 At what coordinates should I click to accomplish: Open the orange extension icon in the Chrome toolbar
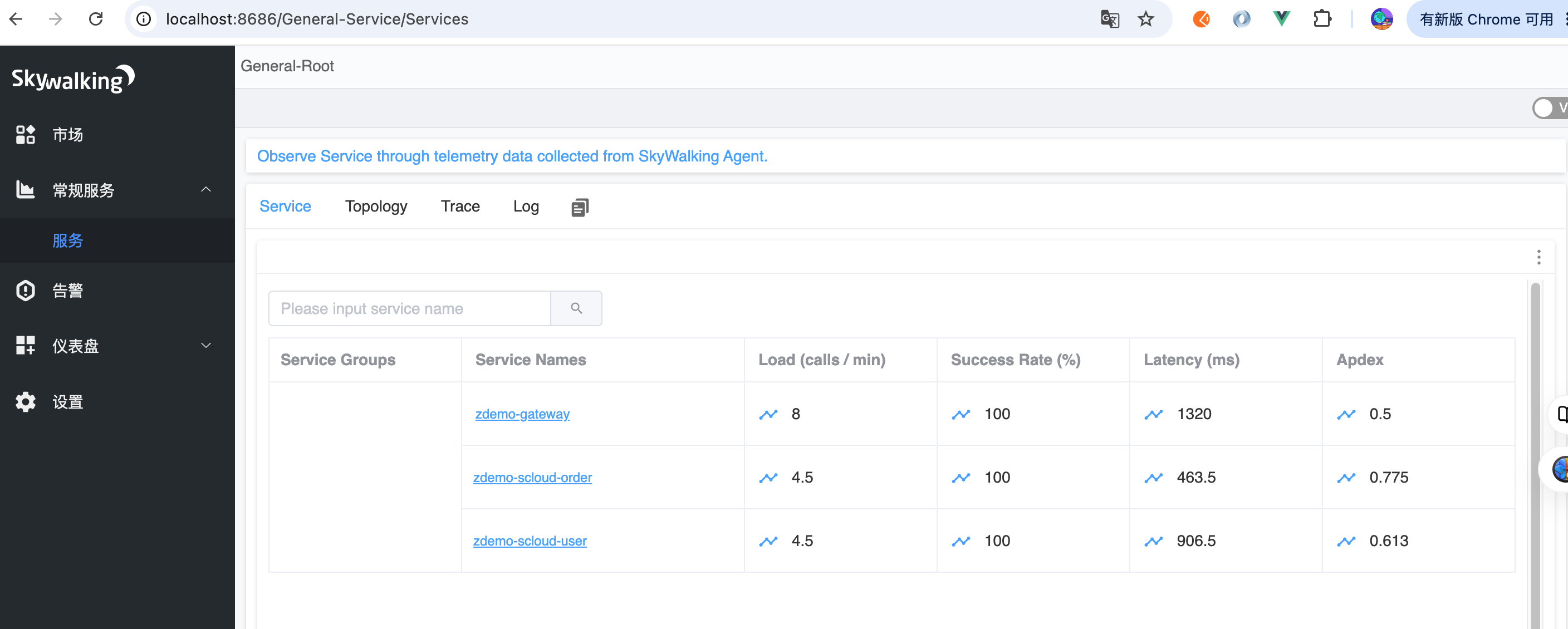click(1201, 19)
